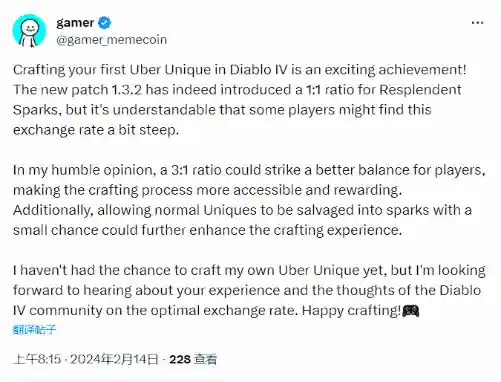This screenshot has height=382, width=501.
Task: Click the paragraph starting I haven't had the chance
Action: coord(249,290)
